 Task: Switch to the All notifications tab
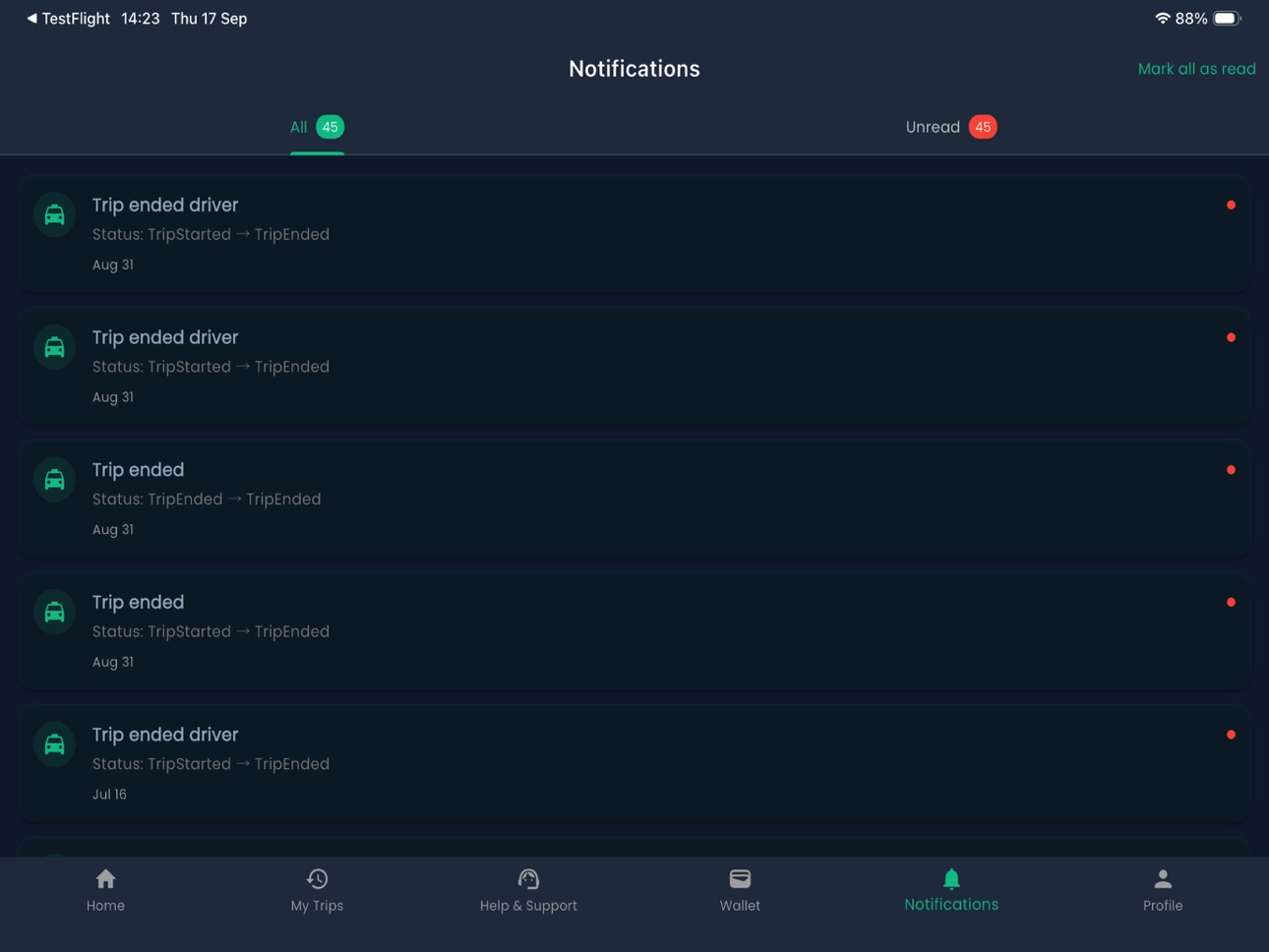(317, 127)
